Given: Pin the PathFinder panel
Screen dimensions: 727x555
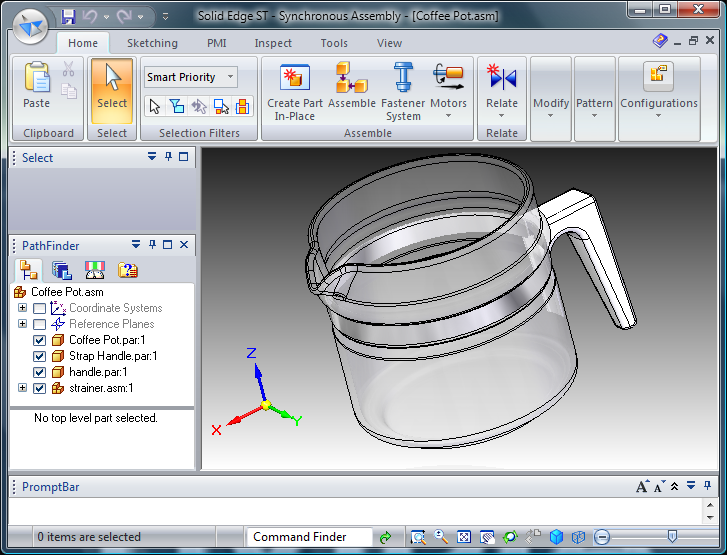Looking at the screenshot, I should click(x=152, y=244).
